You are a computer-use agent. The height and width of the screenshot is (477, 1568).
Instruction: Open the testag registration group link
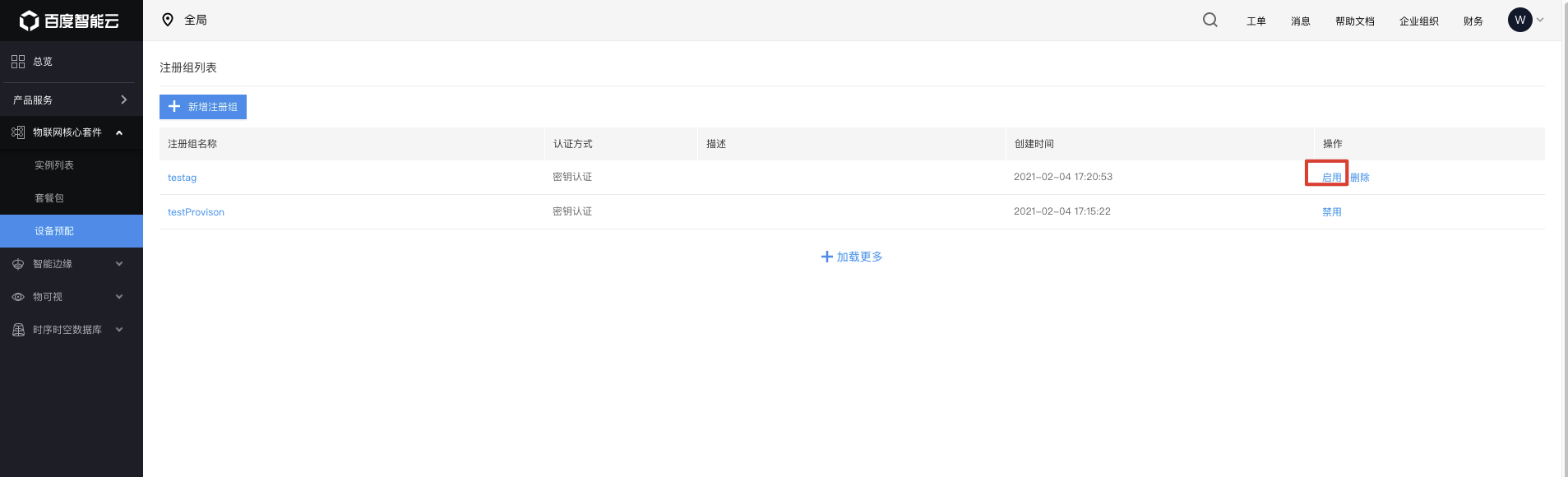[182, 178]
